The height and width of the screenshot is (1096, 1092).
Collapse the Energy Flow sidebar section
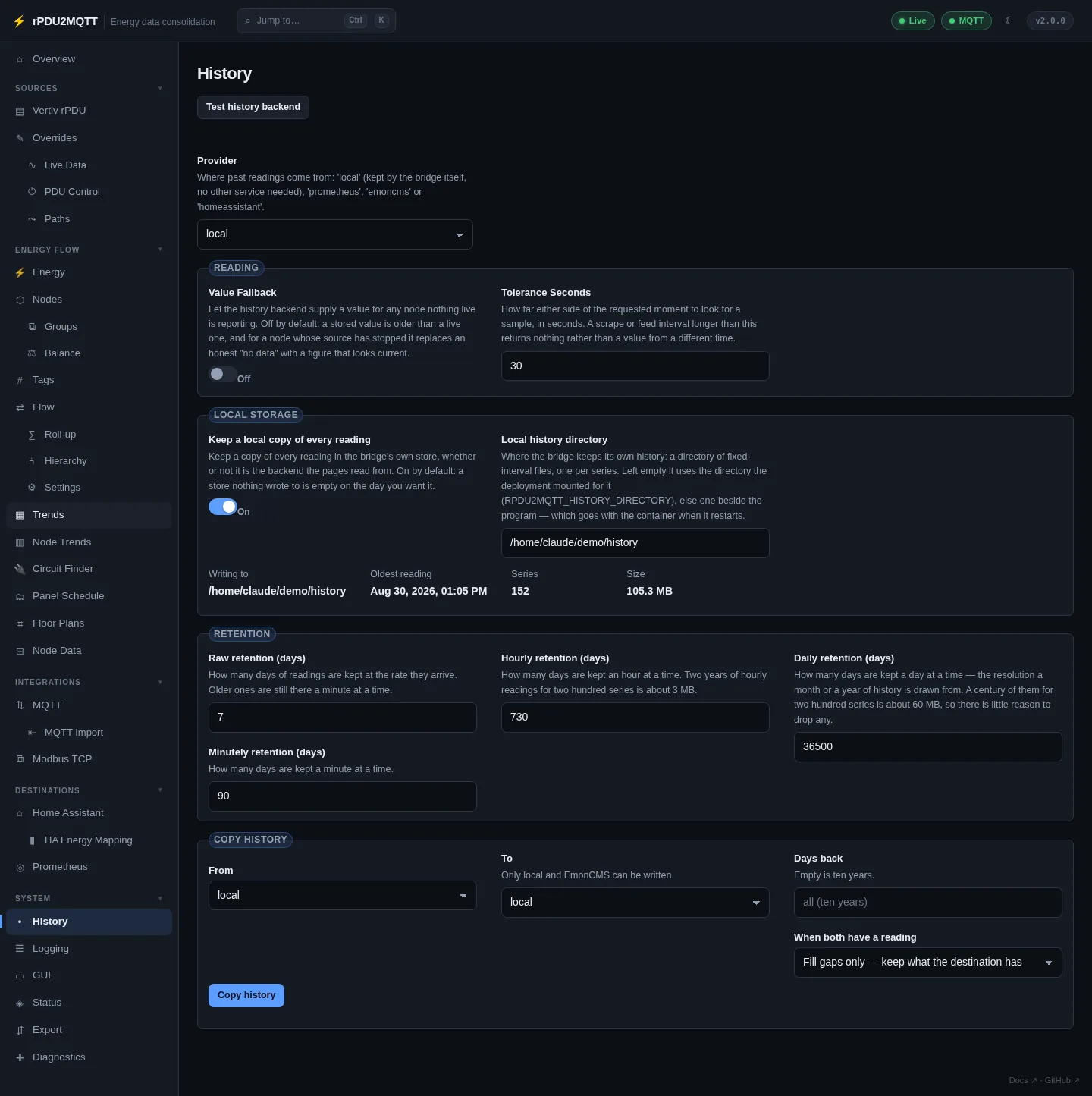(x=89, y=250)
